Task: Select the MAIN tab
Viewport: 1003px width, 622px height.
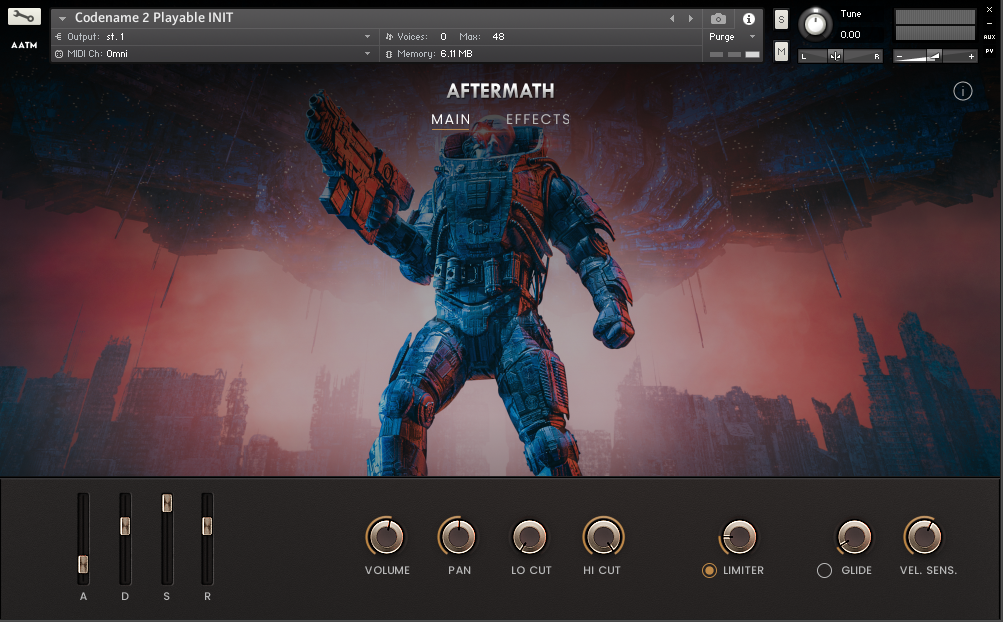Action: pyautogui.click(x=451, y=120)
